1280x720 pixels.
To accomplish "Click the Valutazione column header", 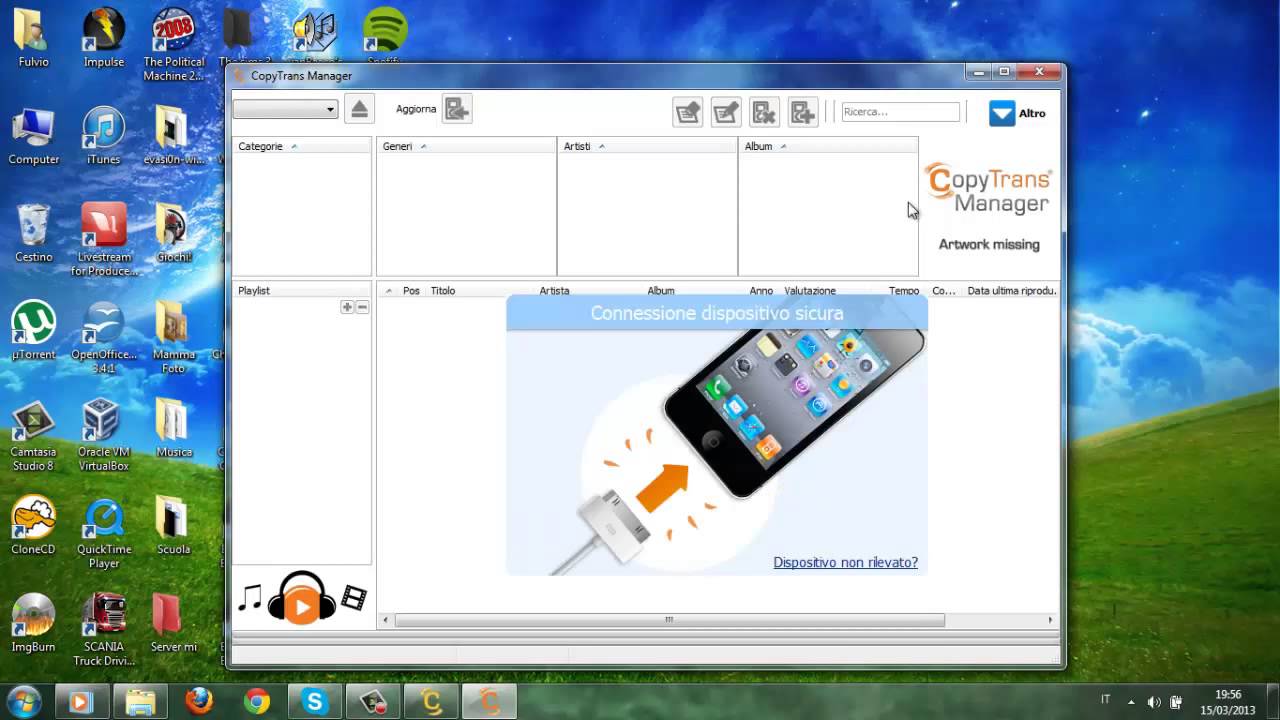I will click(810, 291).
